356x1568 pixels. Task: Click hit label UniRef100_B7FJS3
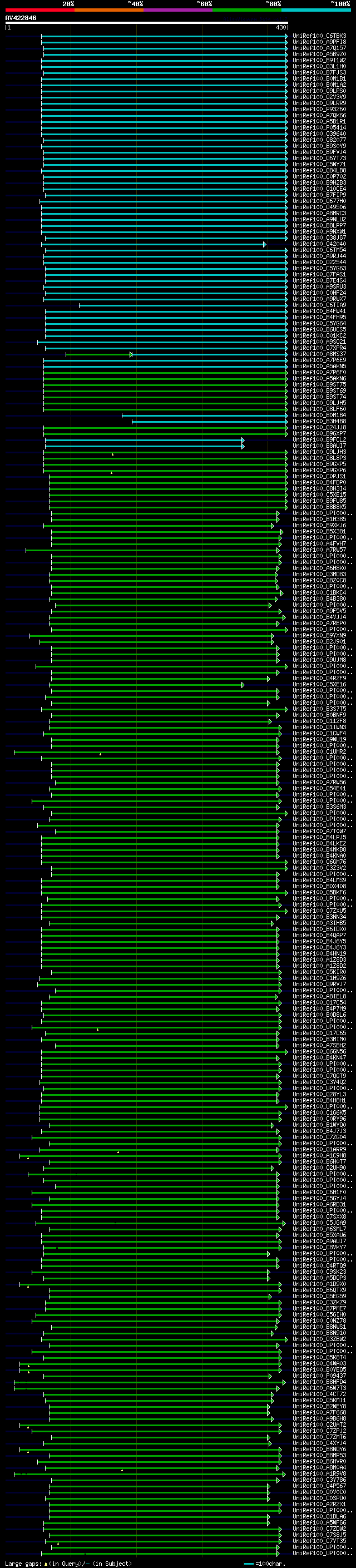[x=319, y=72]
